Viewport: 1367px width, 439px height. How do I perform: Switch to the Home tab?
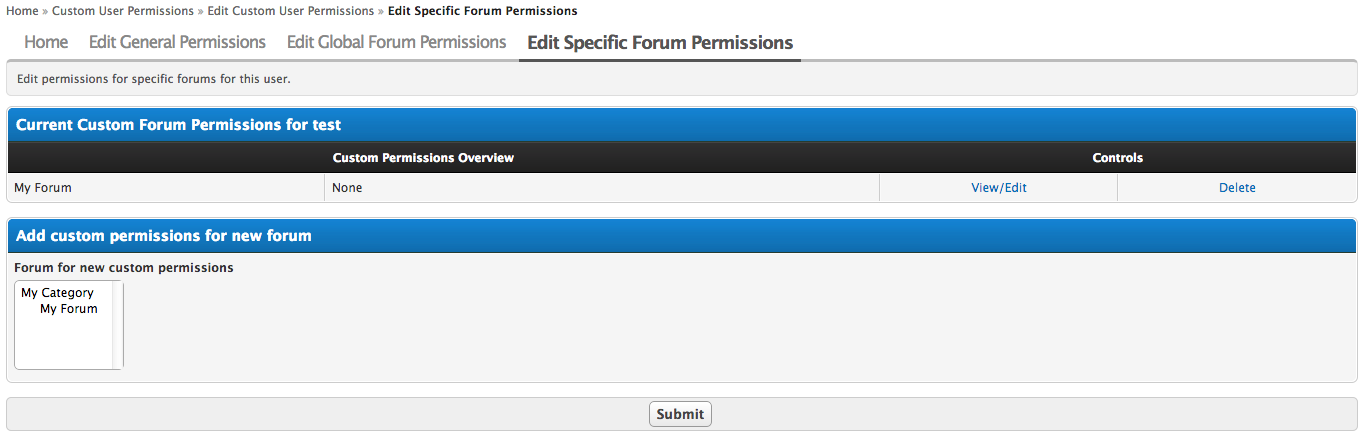point(46,42)
